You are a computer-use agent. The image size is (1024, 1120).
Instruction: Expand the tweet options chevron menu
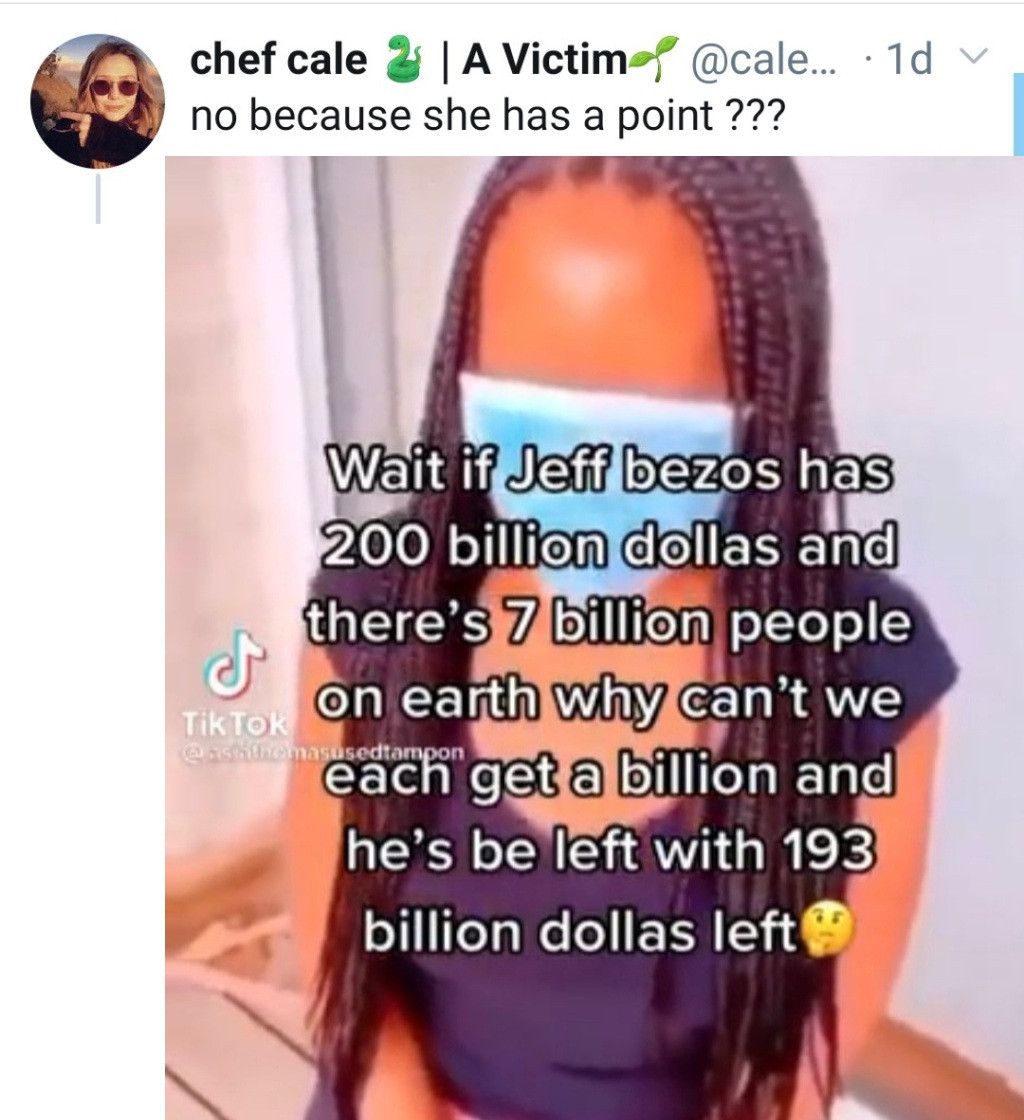pyautogui.click(x=975, y=56)
